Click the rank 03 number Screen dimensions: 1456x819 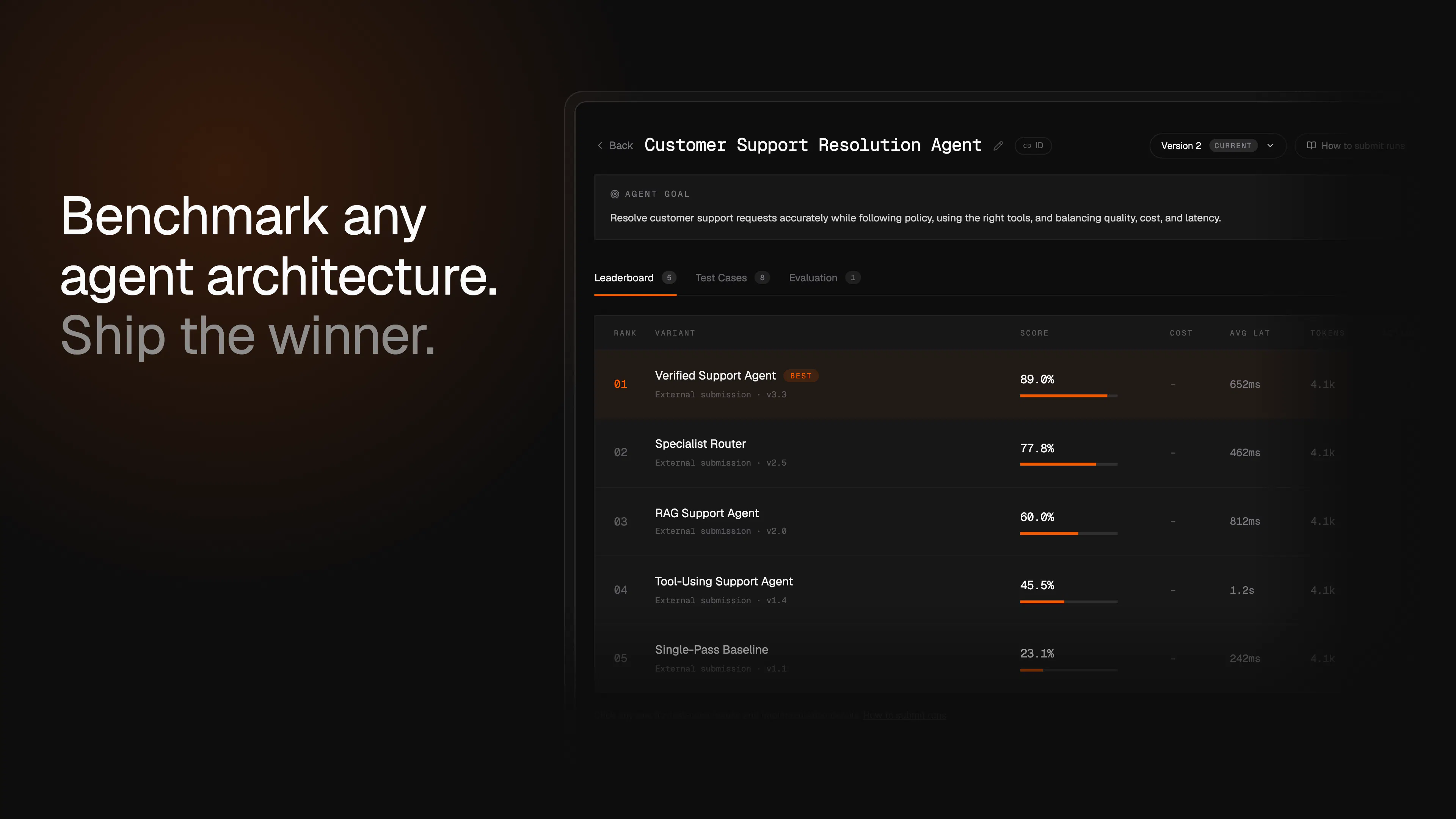[620, 522]
